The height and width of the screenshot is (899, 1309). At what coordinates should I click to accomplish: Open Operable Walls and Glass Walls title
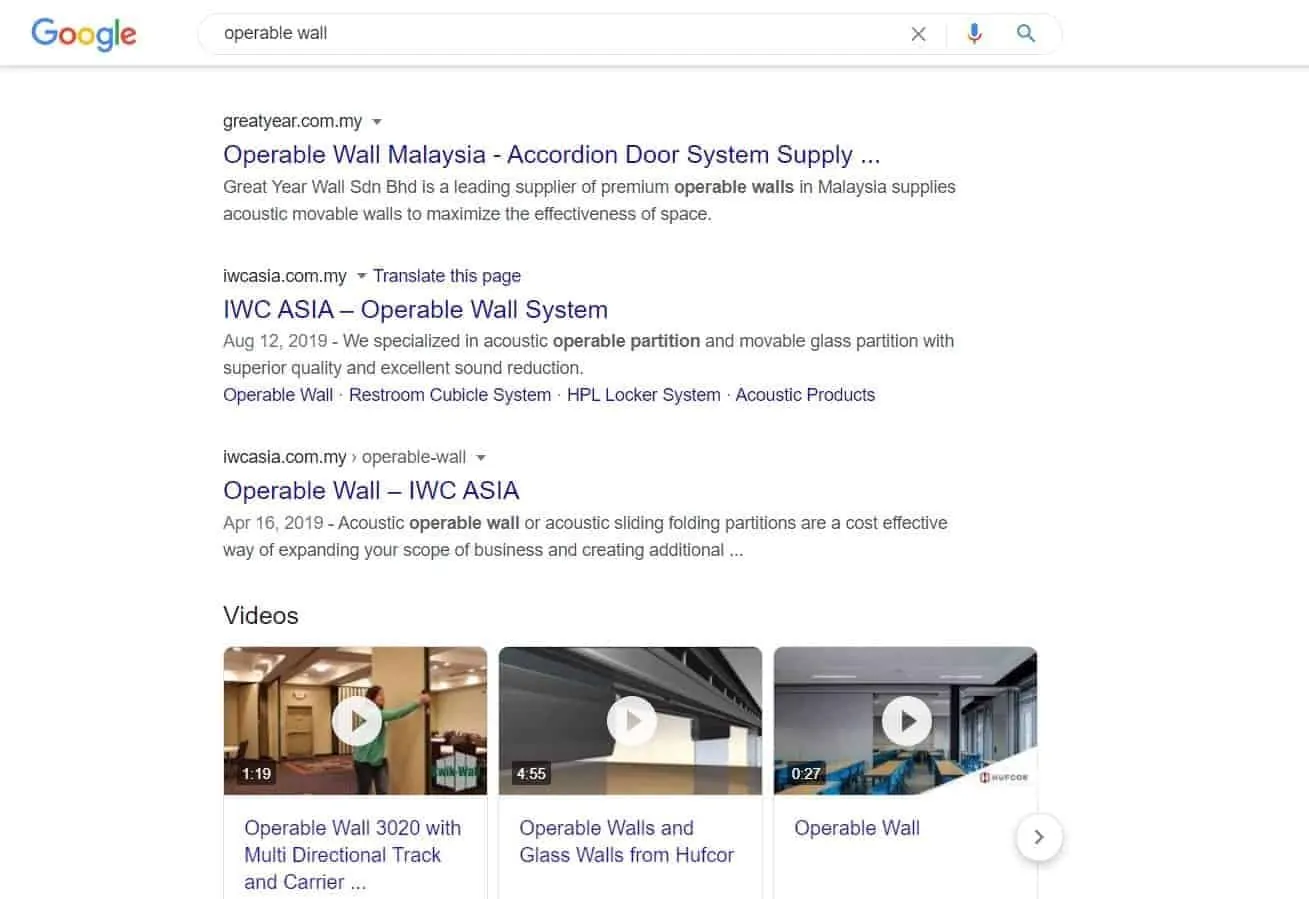pos(627,841)
